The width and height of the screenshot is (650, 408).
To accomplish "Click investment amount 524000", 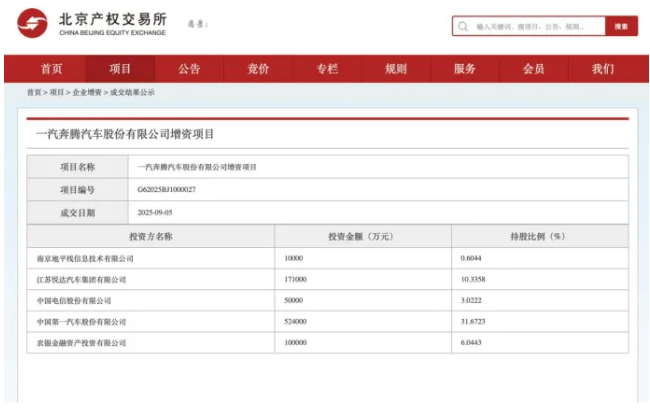I will (x=296, y=321).
